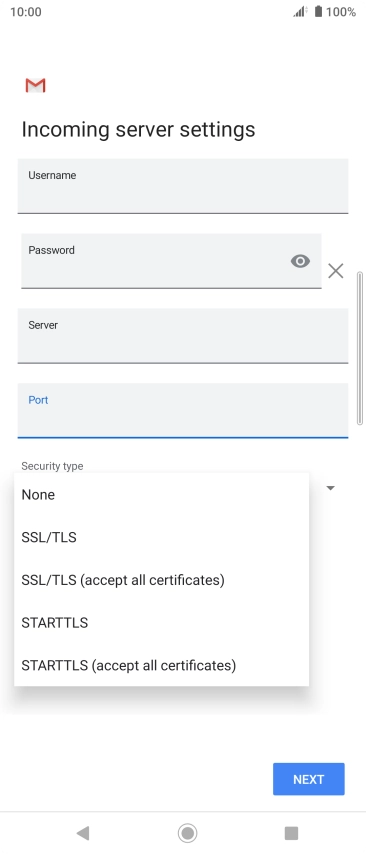Image resolution: width=366 pixels, height=854 pixels.
Task: Clear the password with the X icon
Action: click(336, 271)
